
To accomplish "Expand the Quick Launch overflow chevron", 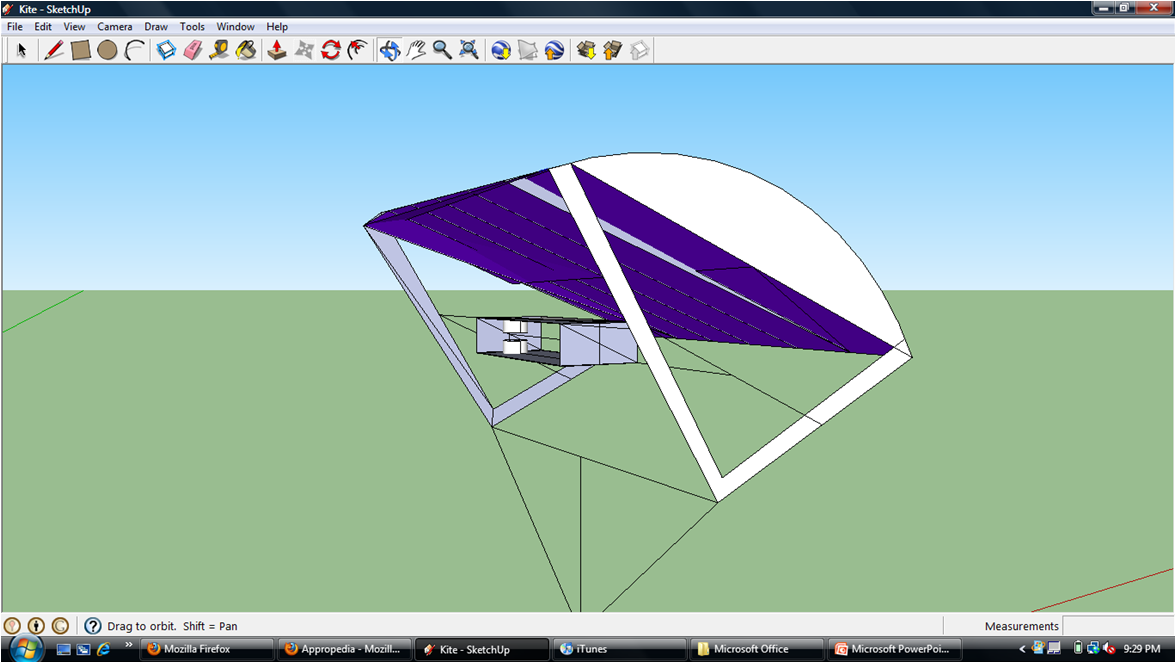I will point(128,646).
